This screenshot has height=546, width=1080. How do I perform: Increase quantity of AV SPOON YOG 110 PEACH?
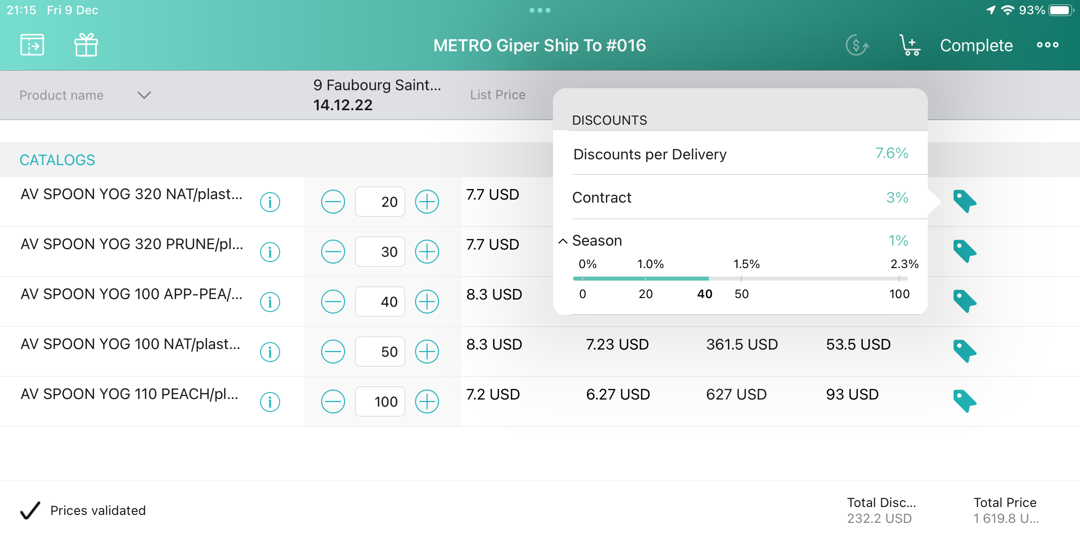427,401
